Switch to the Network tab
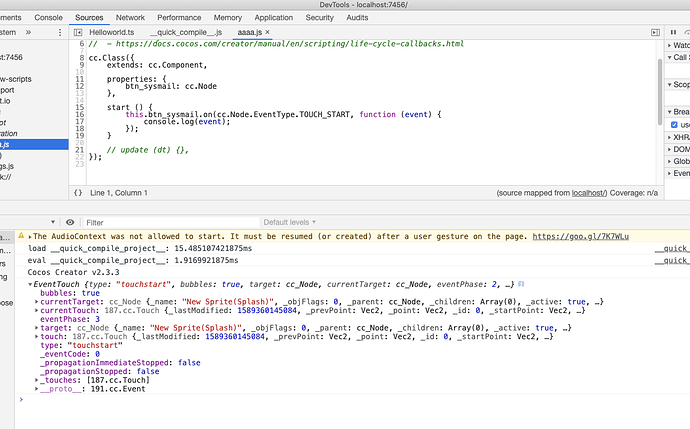The width and height of the screenshot is (690, 429). (x=130, y=18)
